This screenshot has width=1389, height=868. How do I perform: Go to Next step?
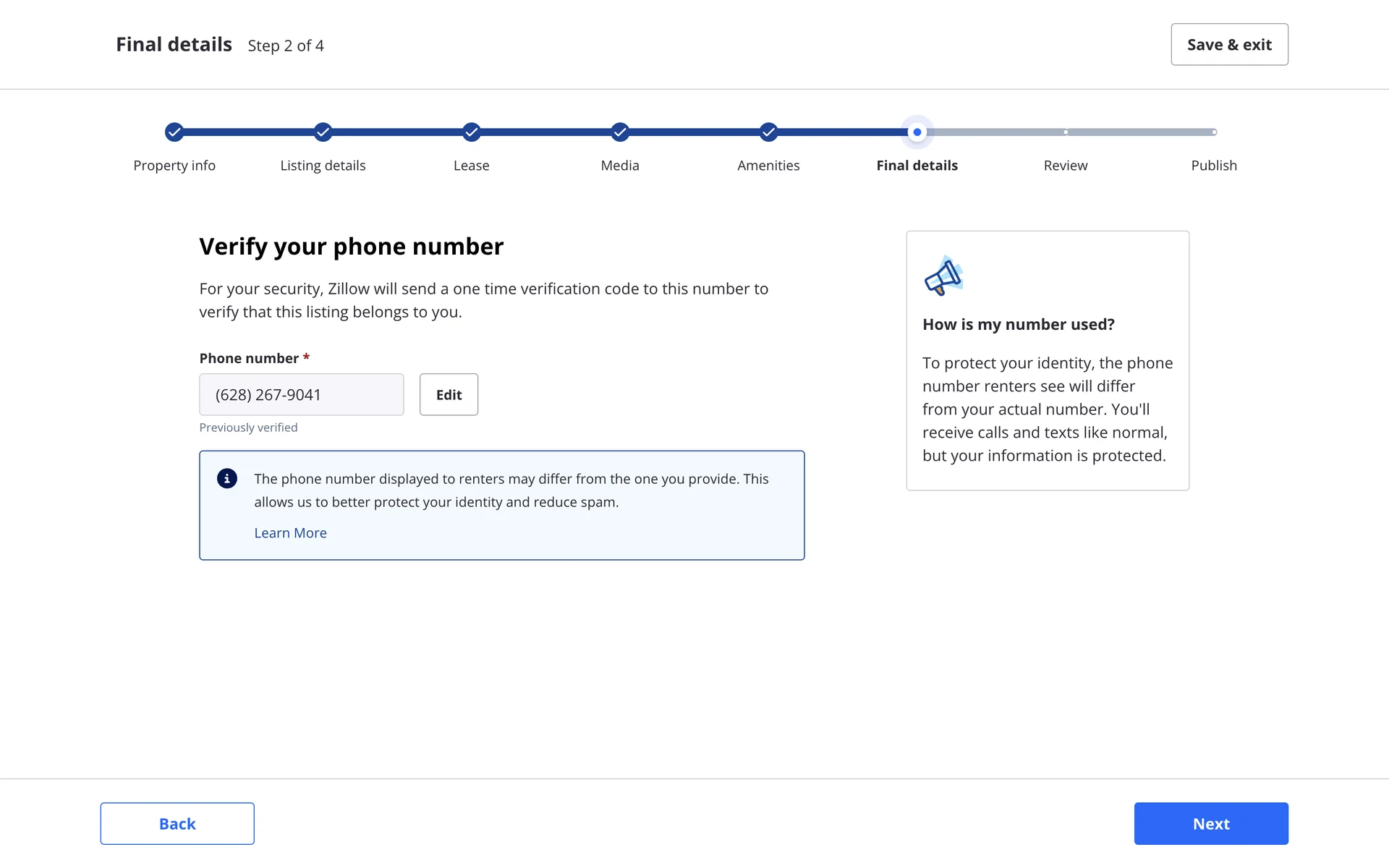[x=1210, y=823]
